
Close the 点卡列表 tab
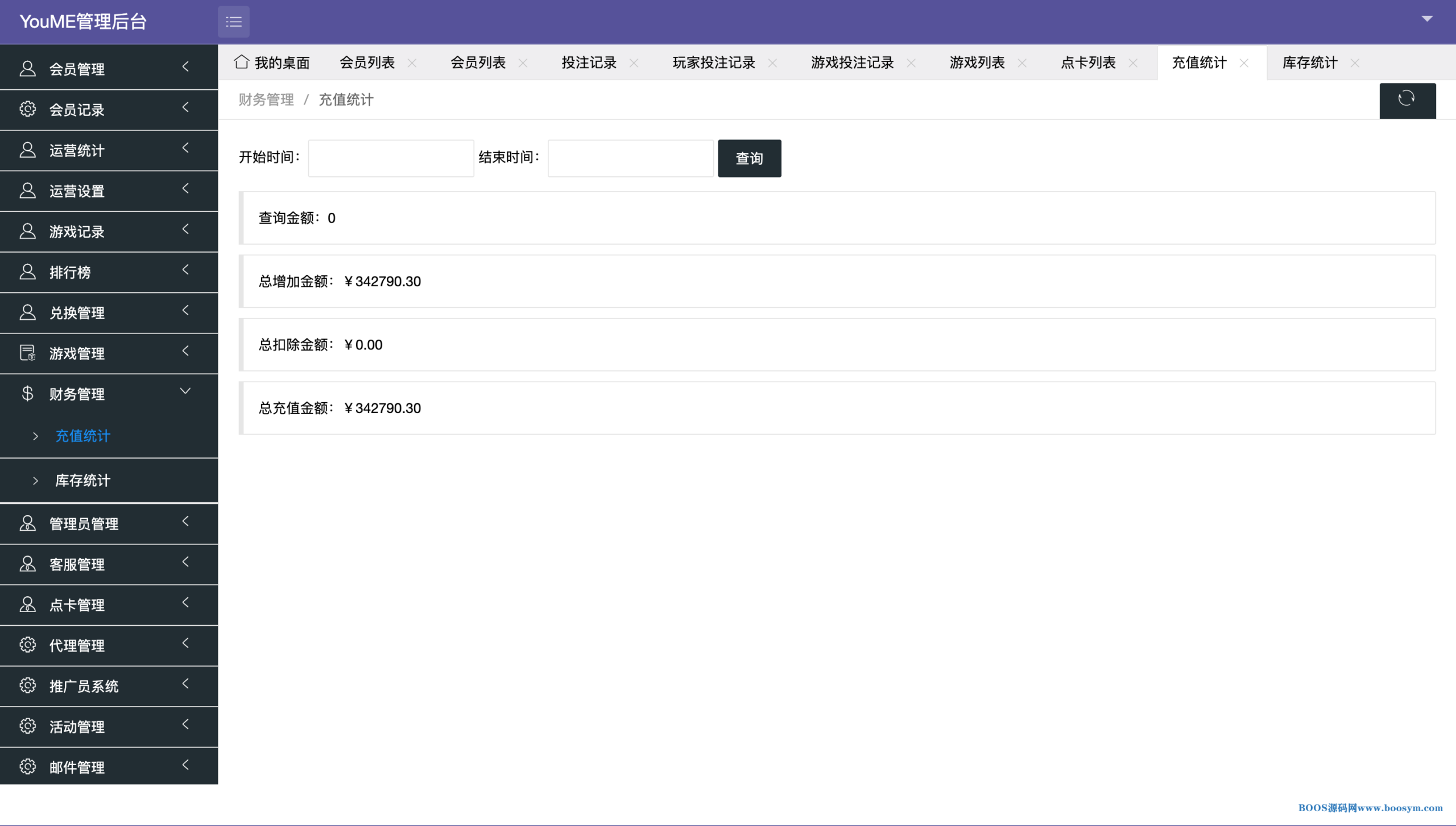pos(1133,63)
